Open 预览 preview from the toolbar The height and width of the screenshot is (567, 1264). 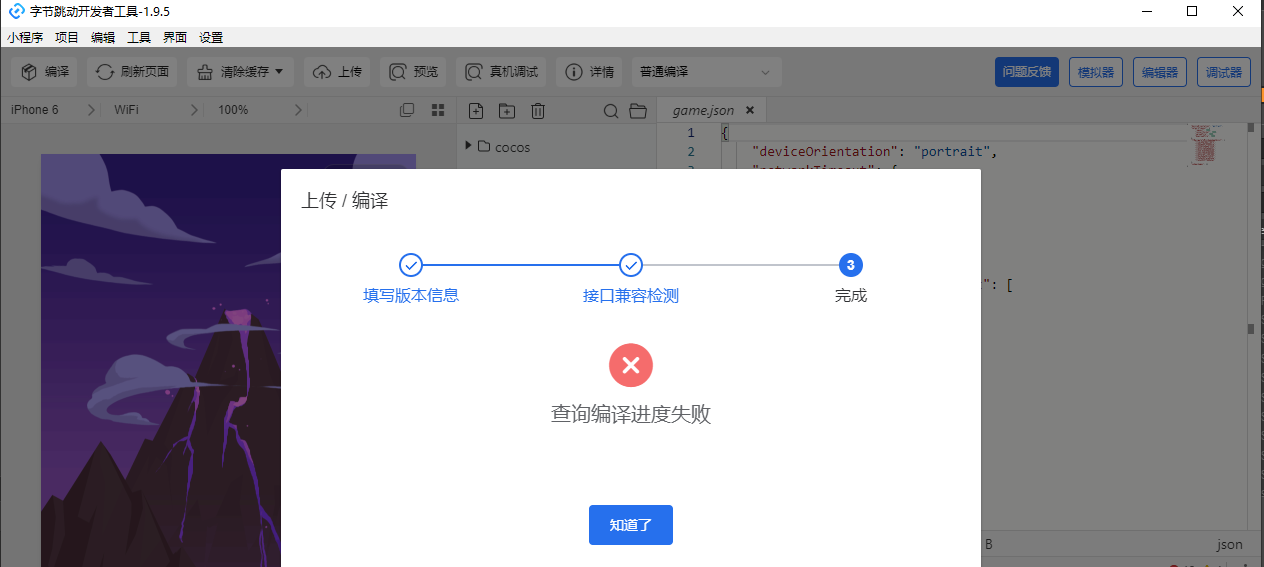pos(414,72)
